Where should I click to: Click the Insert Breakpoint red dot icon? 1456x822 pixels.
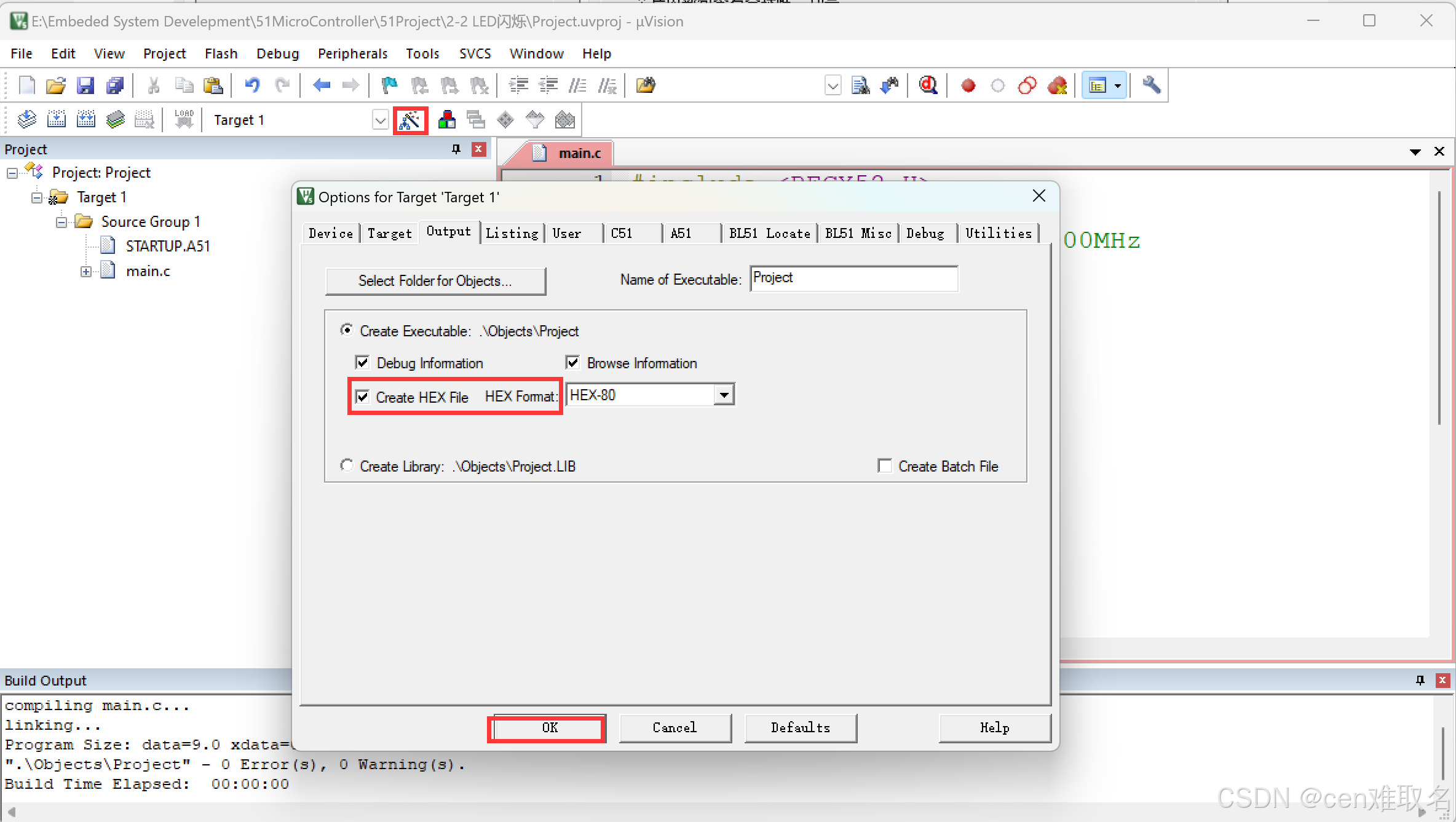point(968,85)
